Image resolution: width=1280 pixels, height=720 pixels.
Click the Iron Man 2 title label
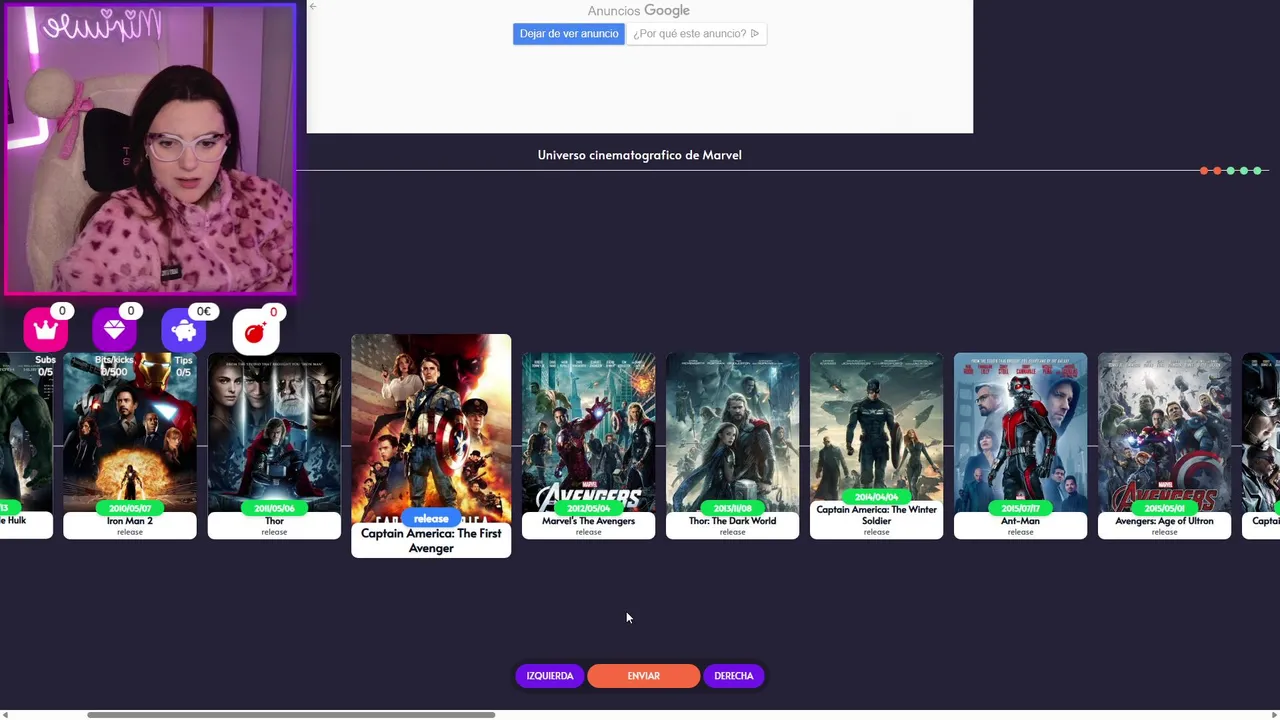[x=130, y=521]
